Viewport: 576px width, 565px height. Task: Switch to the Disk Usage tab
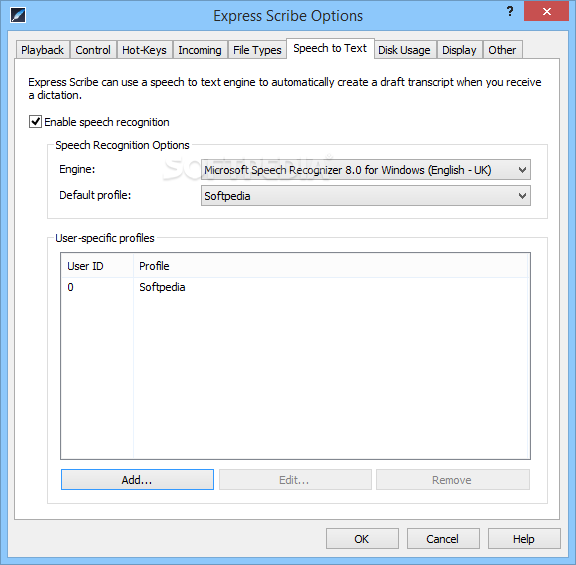point(404,50)
